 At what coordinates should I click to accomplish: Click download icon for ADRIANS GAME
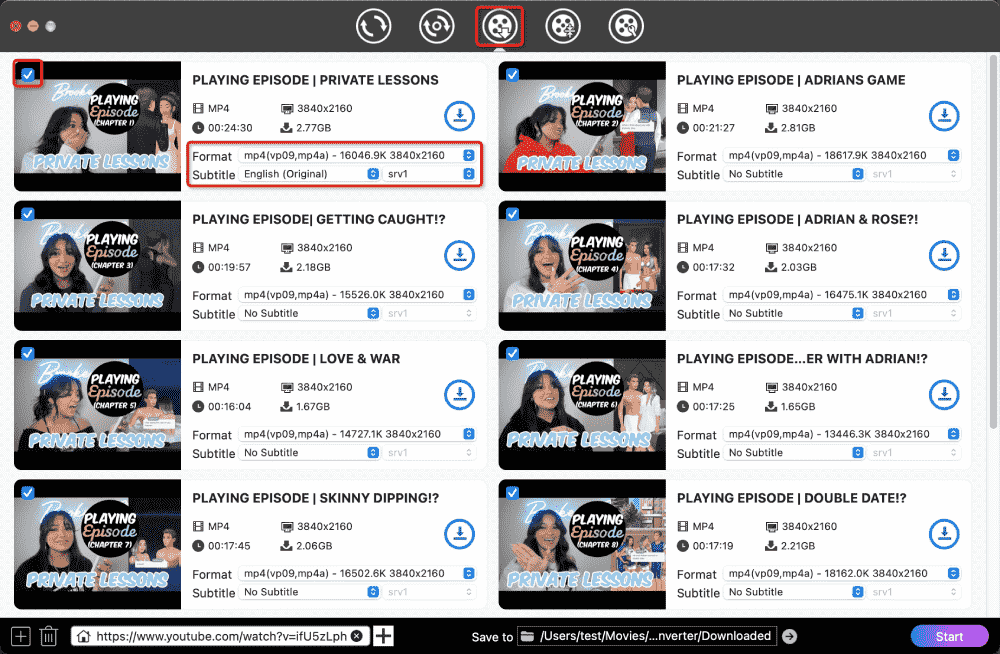click(944, 116)
